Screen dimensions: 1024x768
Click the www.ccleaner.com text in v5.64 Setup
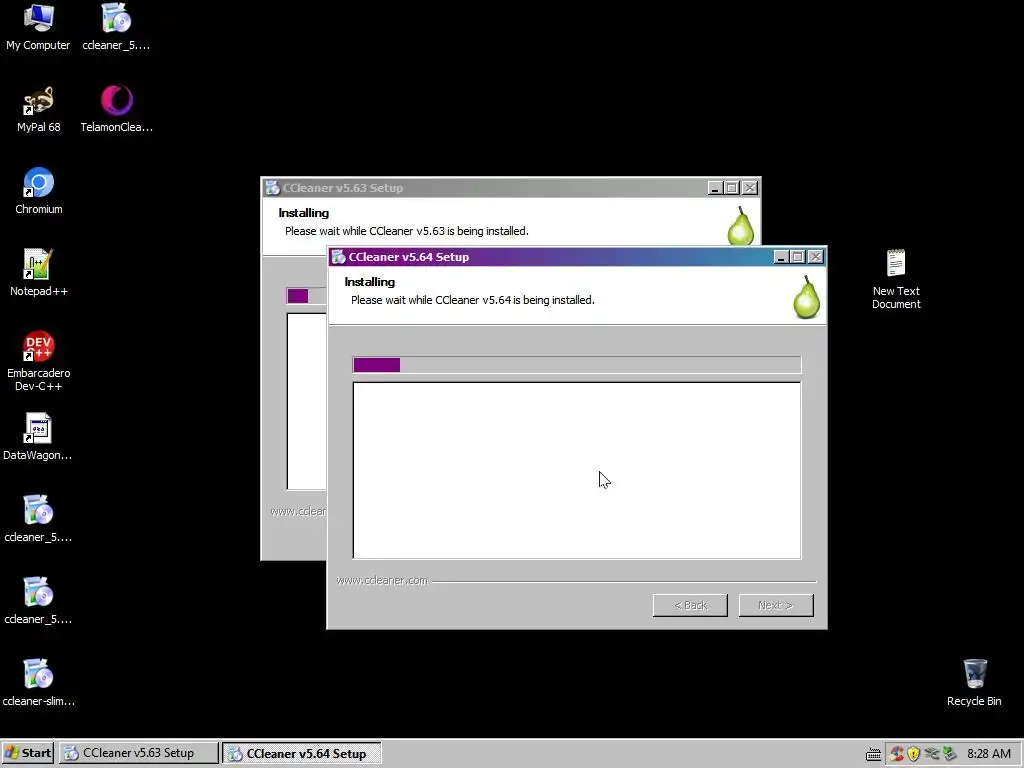pos(382,580)
